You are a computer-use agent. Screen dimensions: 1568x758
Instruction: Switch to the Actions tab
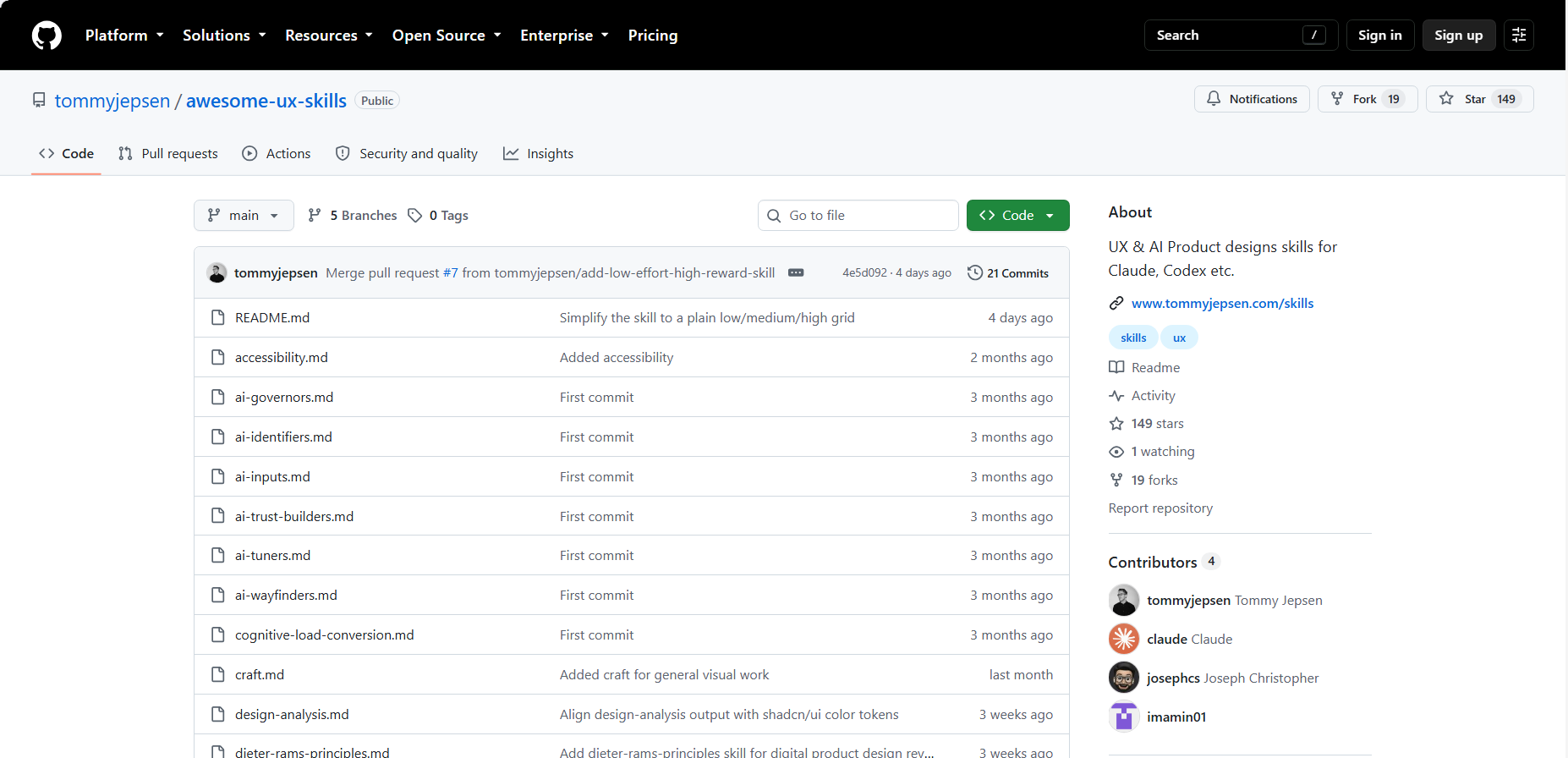[277, 154]
